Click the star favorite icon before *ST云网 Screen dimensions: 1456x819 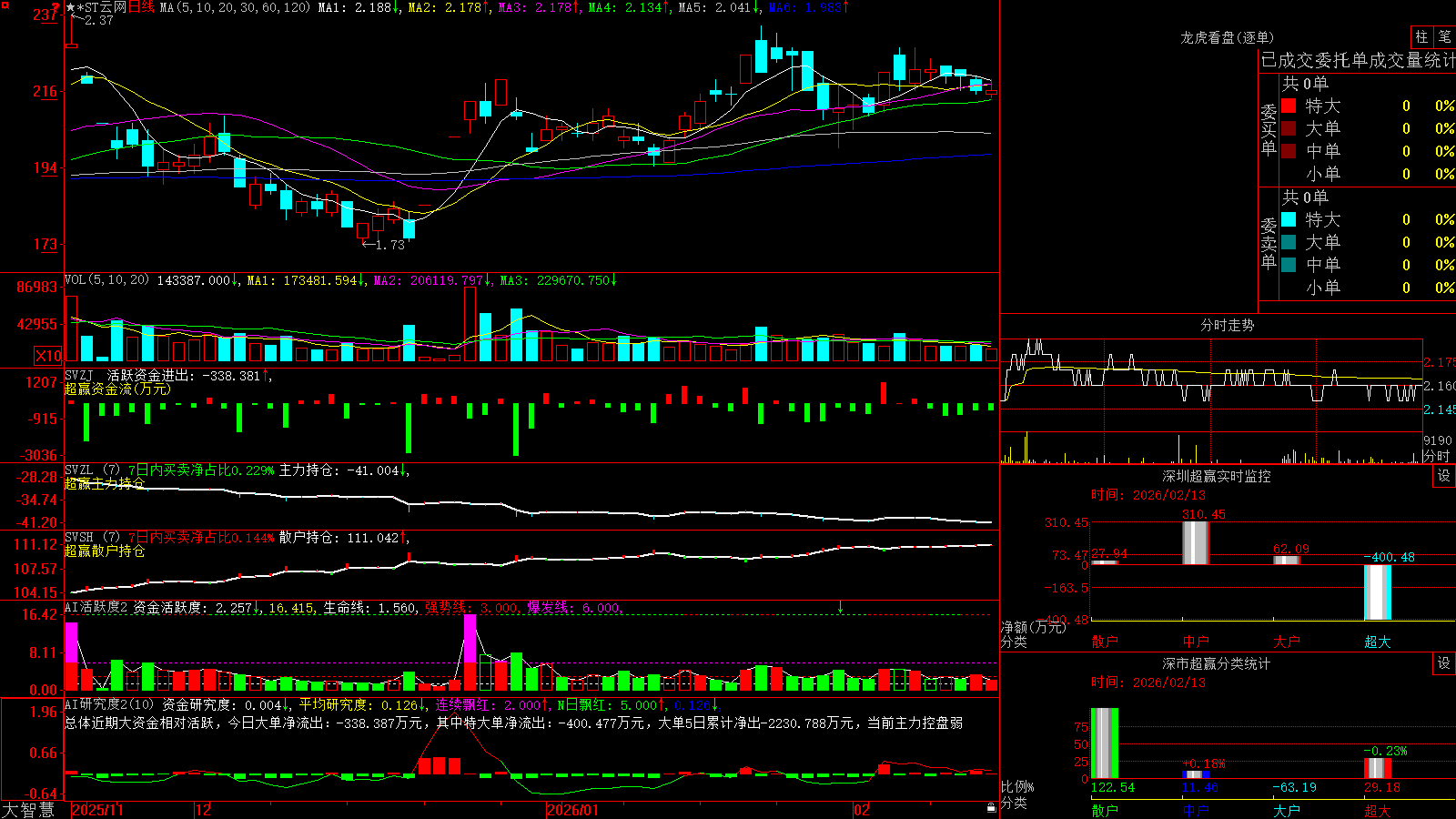click(70, 7)
